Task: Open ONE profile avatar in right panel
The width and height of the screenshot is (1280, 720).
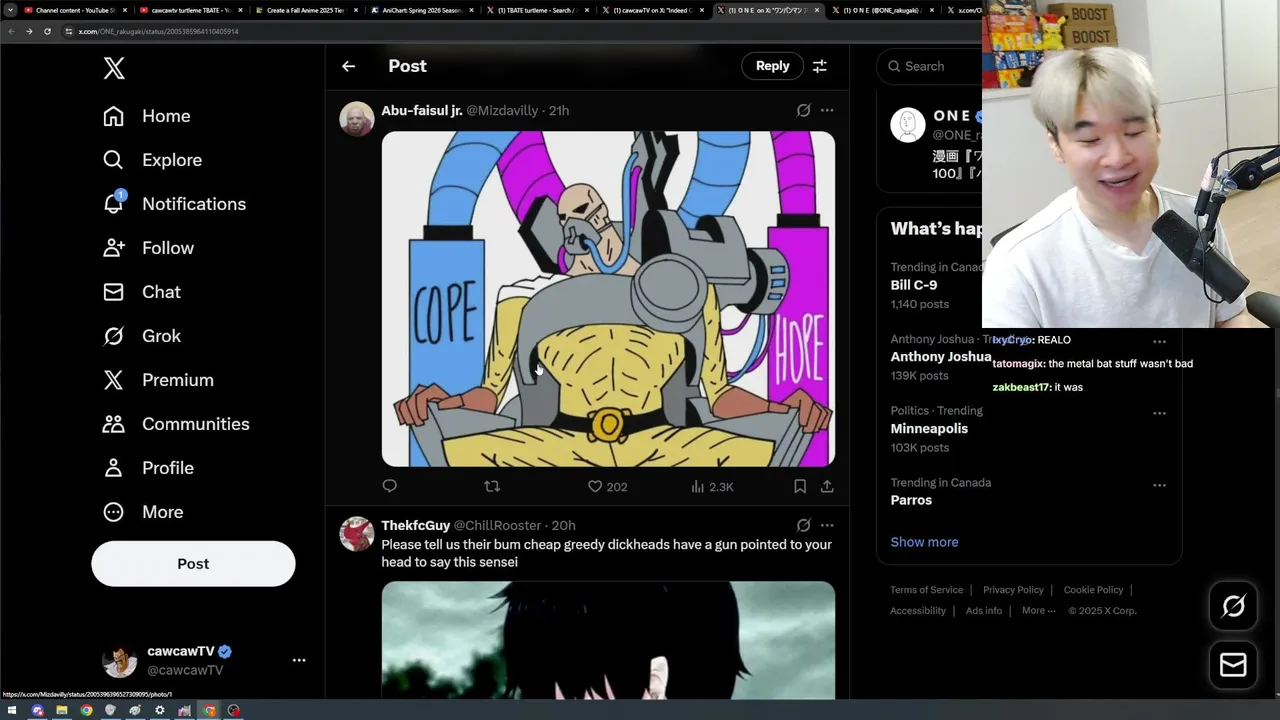Action: [x=908, y=126]
